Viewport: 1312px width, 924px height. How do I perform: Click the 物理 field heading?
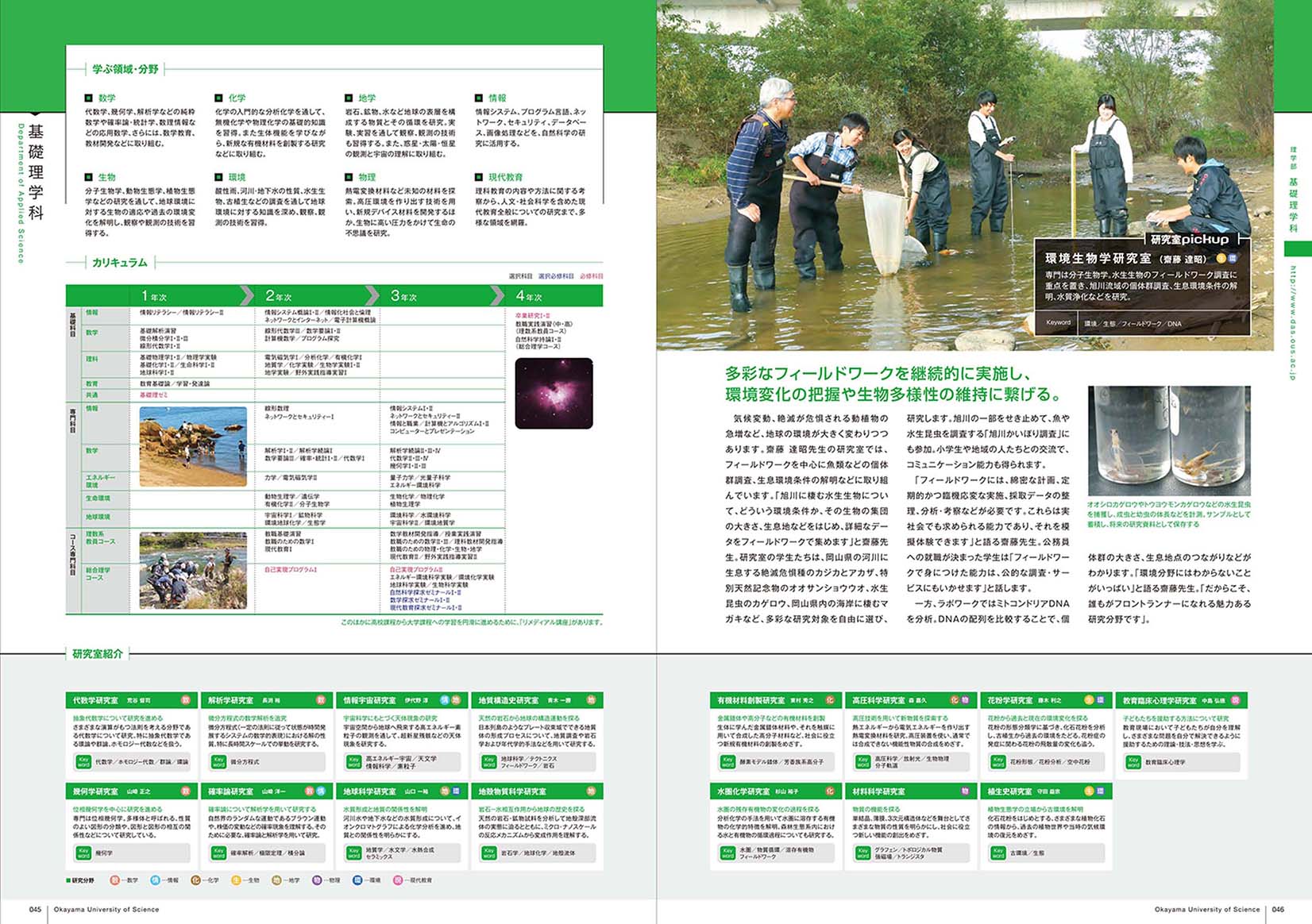click(x=367, y=178)
